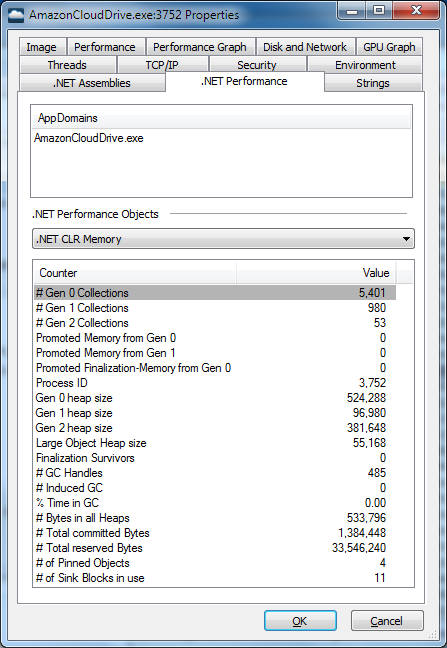447x648 pixels.
Task: Close the Properties window
Action: tap(416, 11)
